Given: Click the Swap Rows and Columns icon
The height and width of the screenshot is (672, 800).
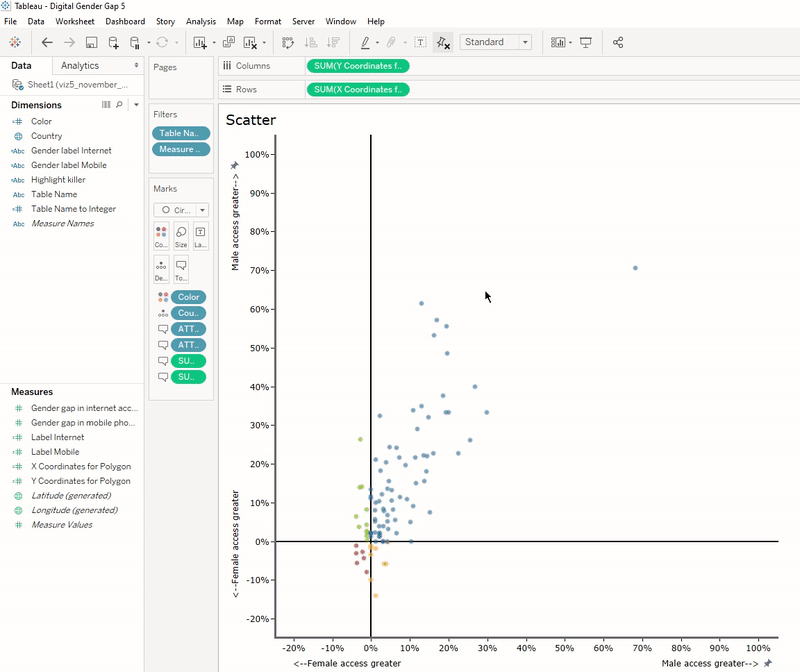Looking at the screenshot, I should point(288,42).
